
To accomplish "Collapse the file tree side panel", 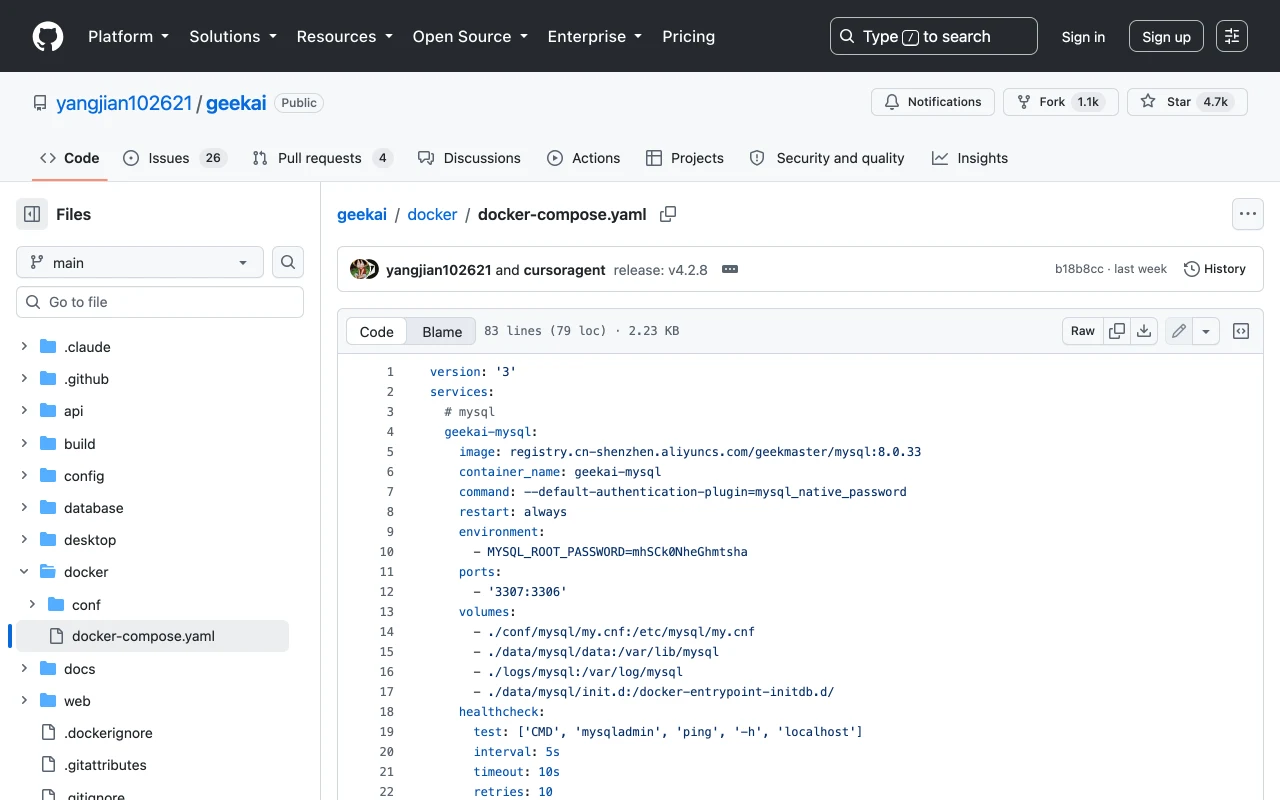I will [32, 214].
